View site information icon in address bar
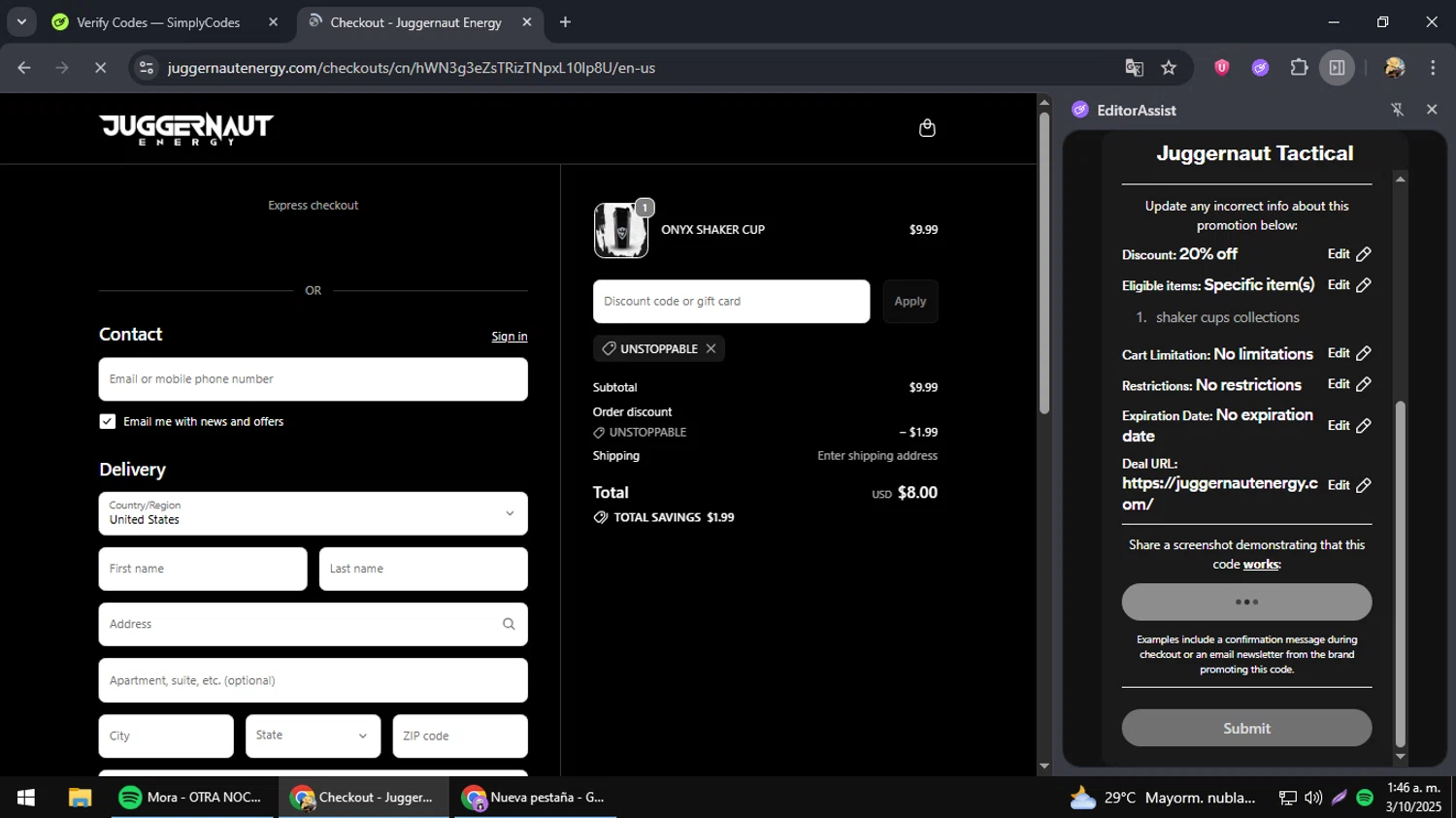The image size is (1456, 818). point(147,68)
